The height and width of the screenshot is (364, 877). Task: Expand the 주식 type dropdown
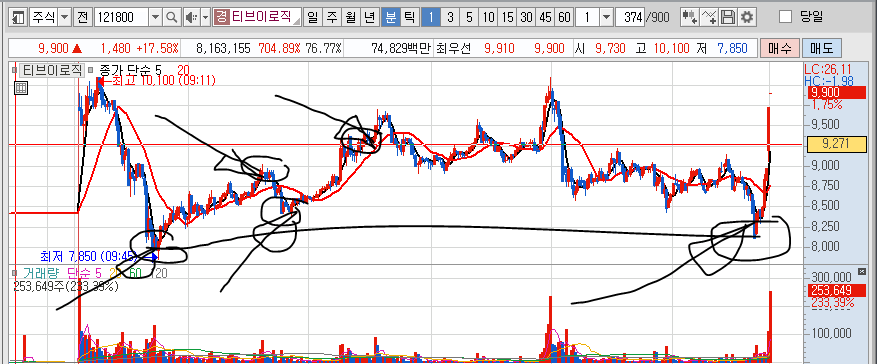tap(65, 18)
